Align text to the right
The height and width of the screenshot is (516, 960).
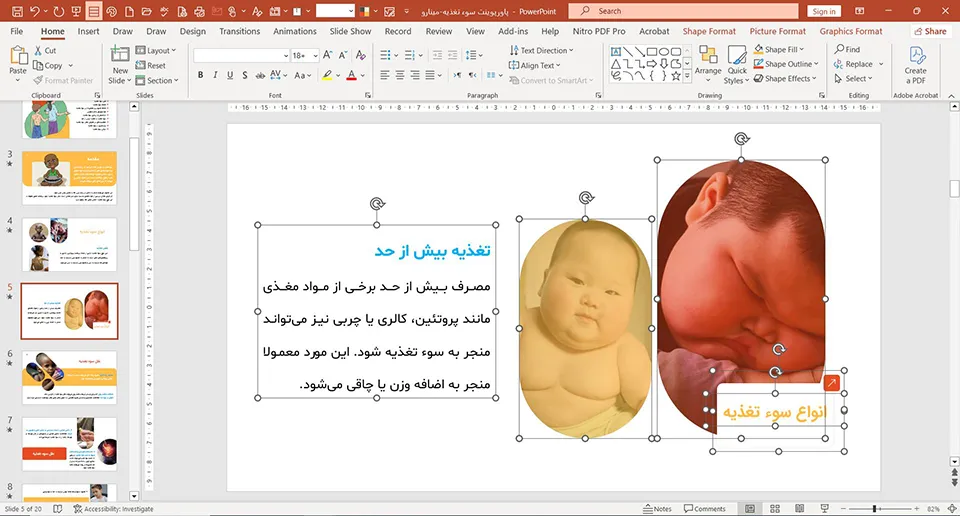[x=414, y=75]
